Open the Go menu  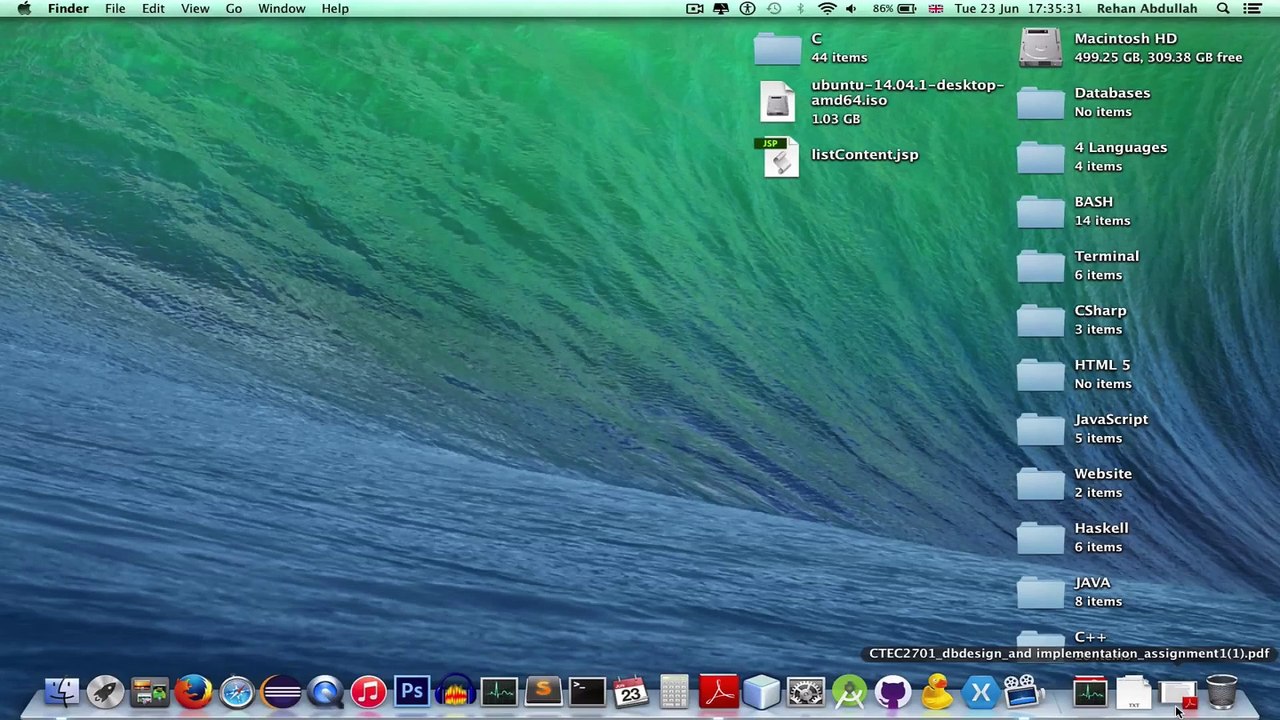(234, 9)
